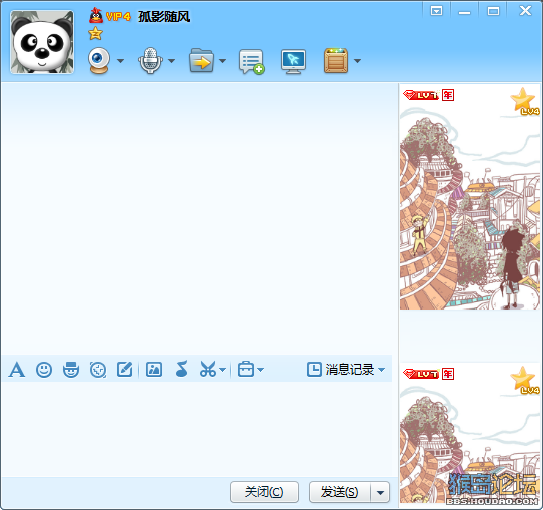
Task: Expand the file transfer options arrow
Action: (x=222, y=61)
